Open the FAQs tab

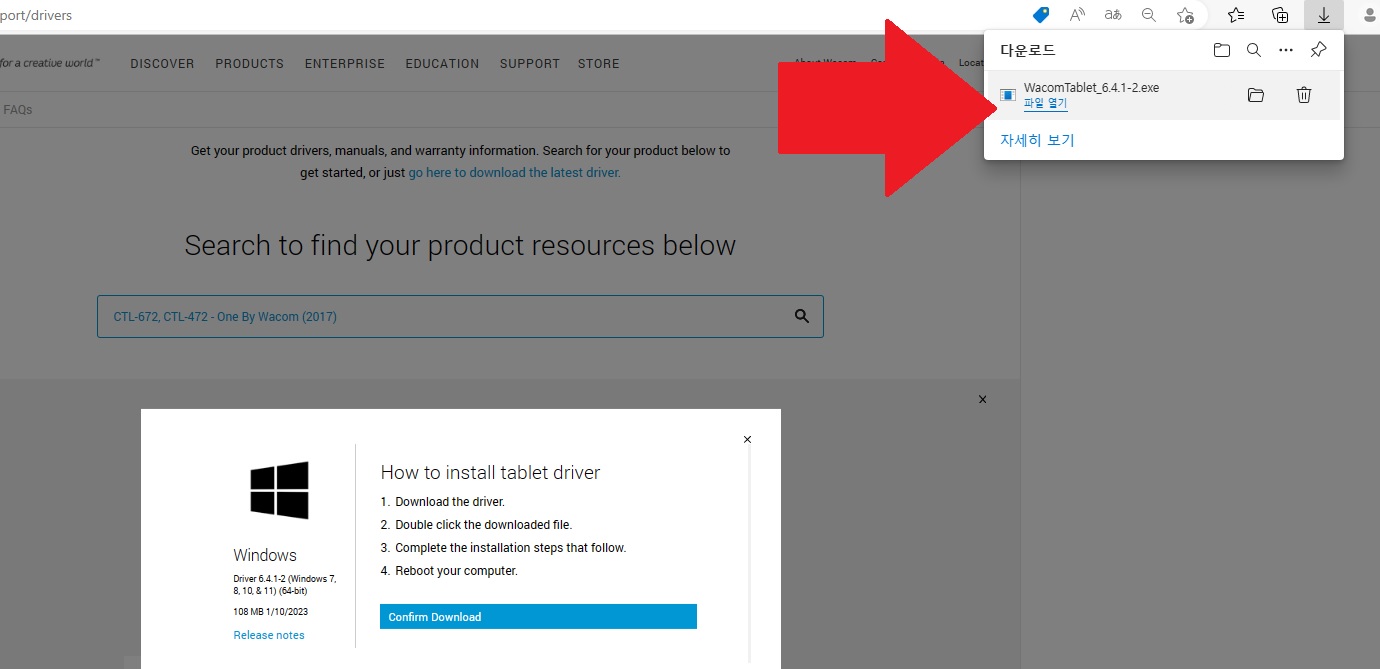(18, 110)
